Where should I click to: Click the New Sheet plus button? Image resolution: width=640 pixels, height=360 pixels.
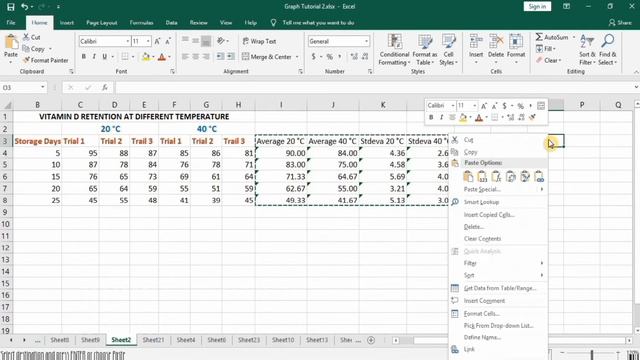(x=371, y=340)
